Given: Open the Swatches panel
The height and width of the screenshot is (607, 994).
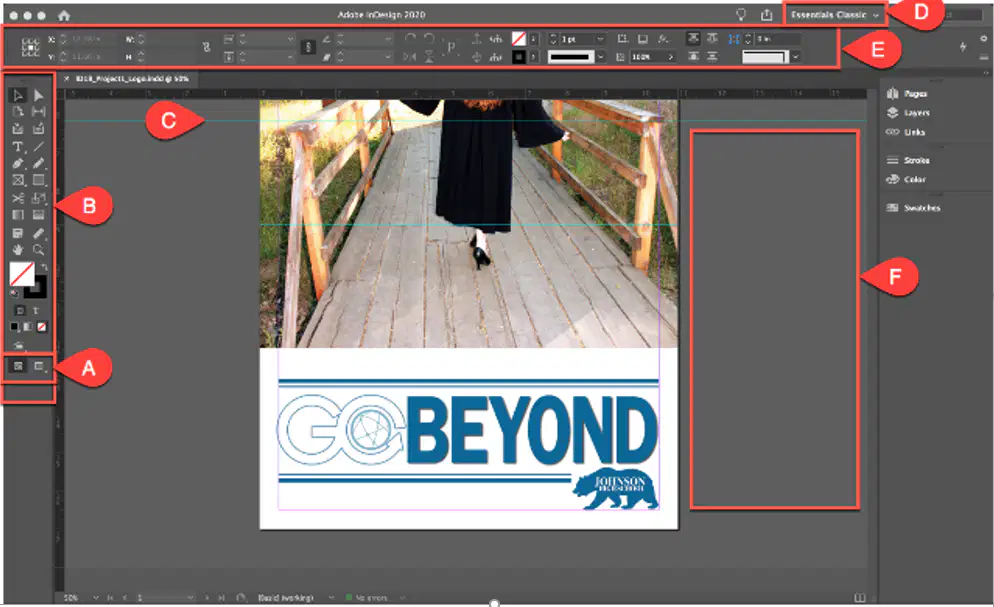Looking at the screenshot, I should tap(913, 208).
